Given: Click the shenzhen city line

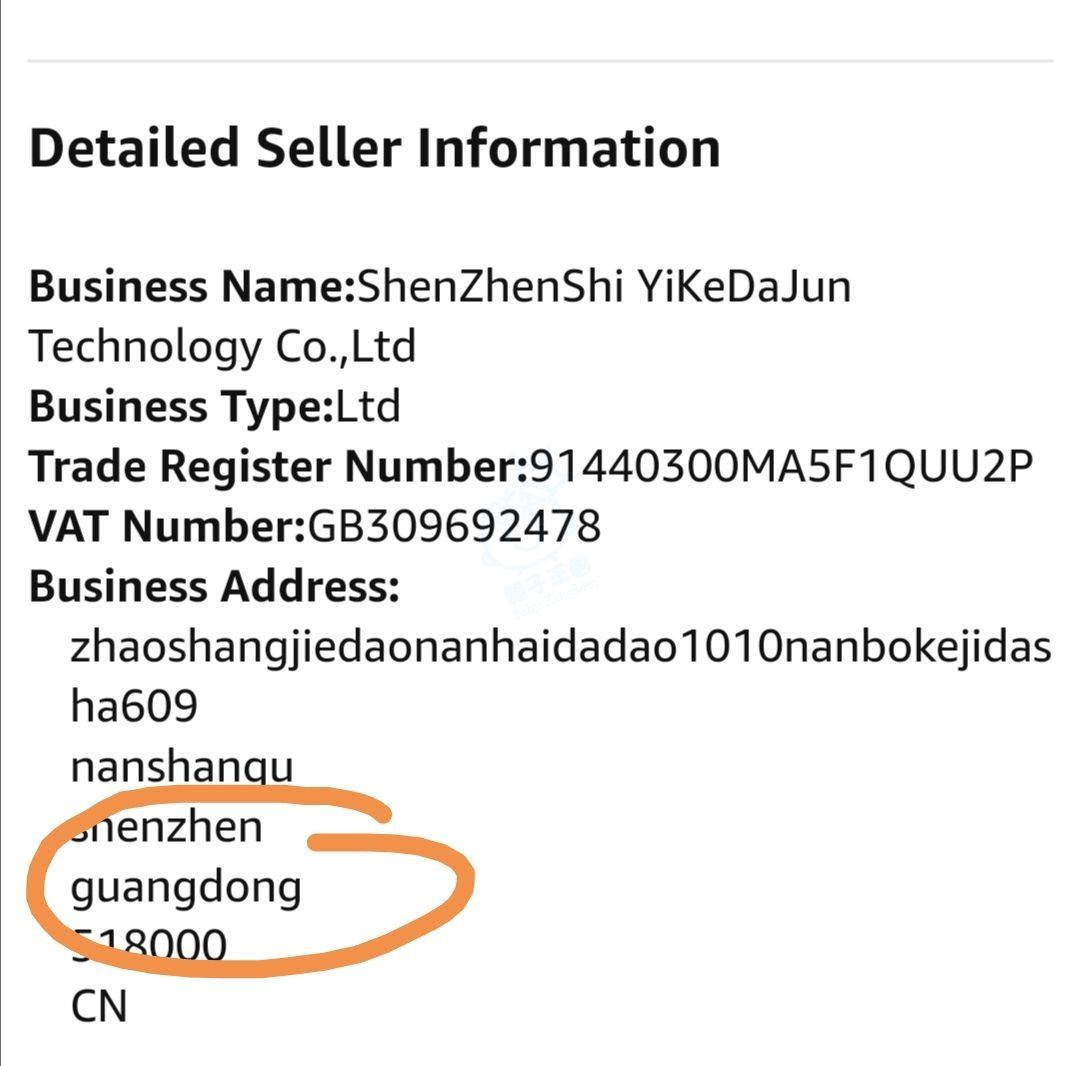Looking at the screenshot, I should click(x=167, y=827).
